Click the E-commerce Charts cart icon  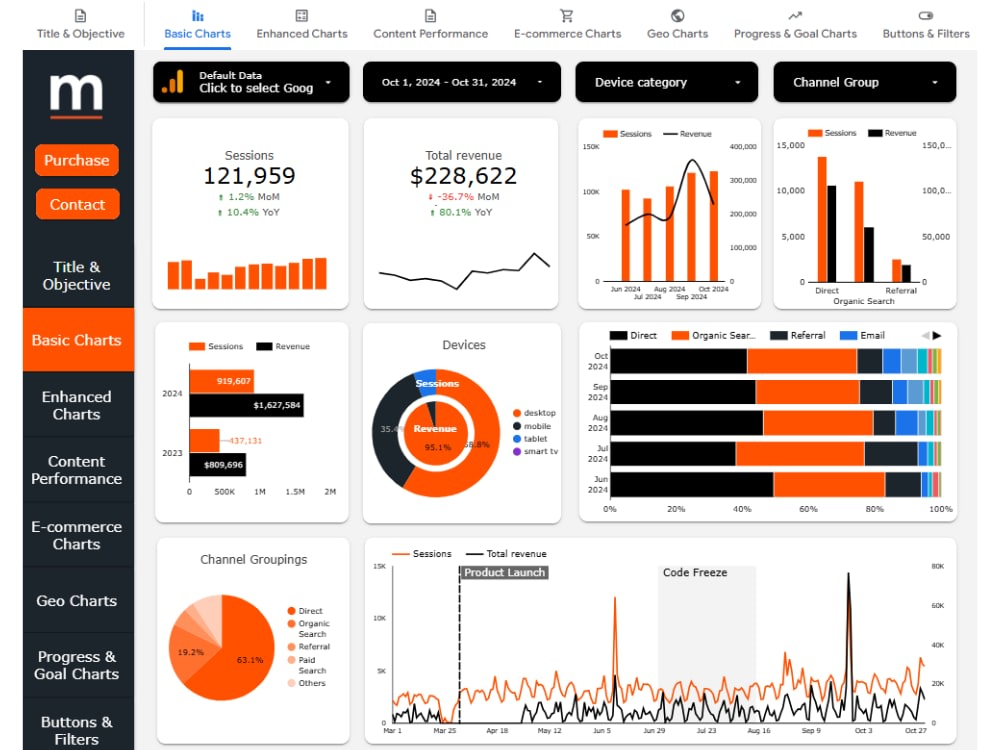(566, 15)
